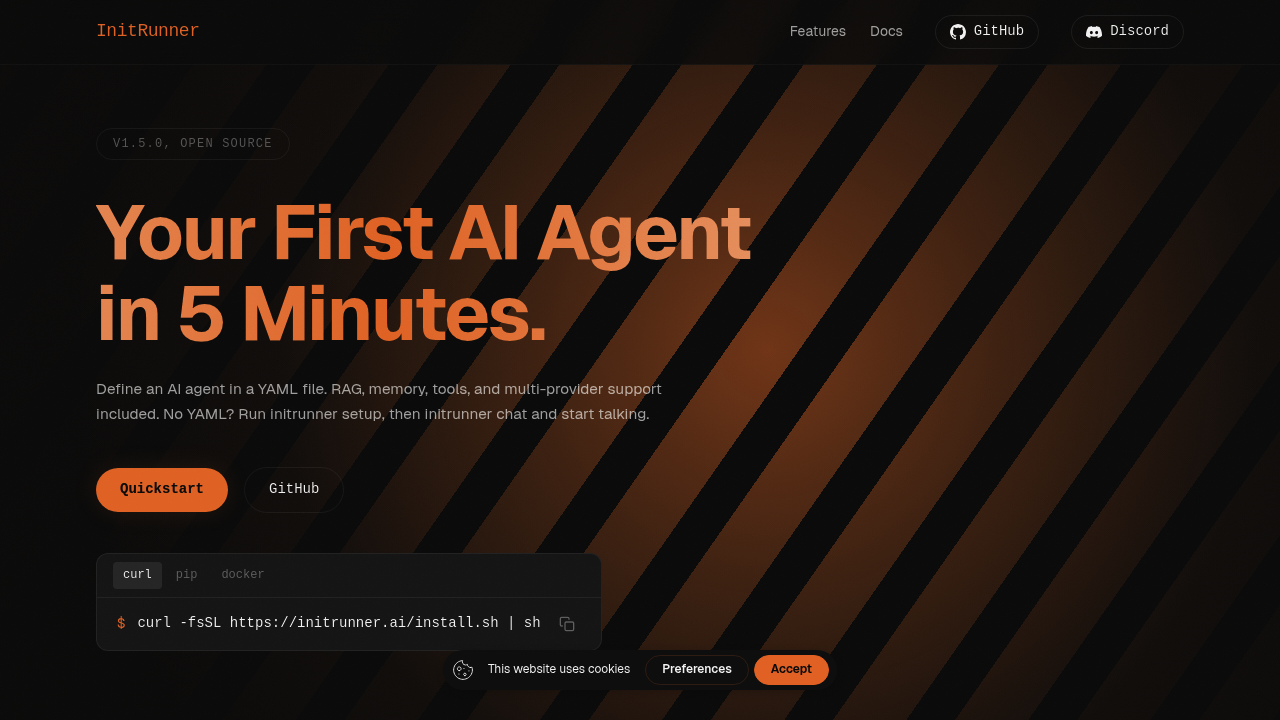The width and height of the screenshot is (1280, 720).
Task: Click the curl -fsSL install command text
Action: tap(339, 623)
